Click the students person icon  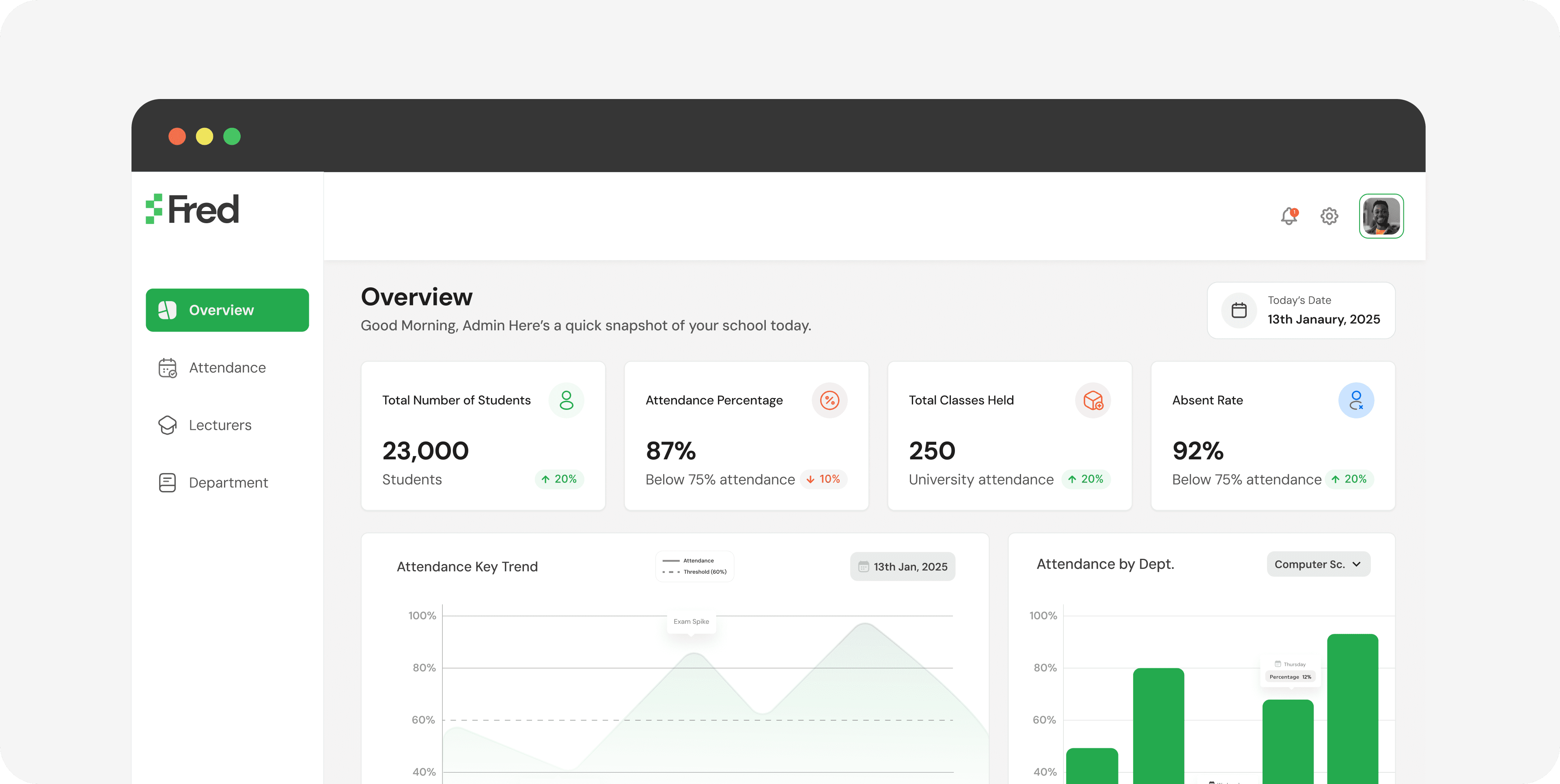pos(566,400)
